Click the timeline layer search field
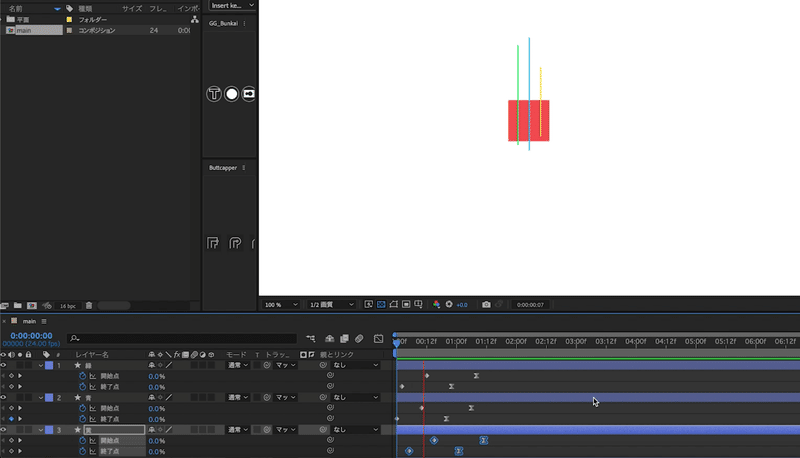 coord(182,338)
